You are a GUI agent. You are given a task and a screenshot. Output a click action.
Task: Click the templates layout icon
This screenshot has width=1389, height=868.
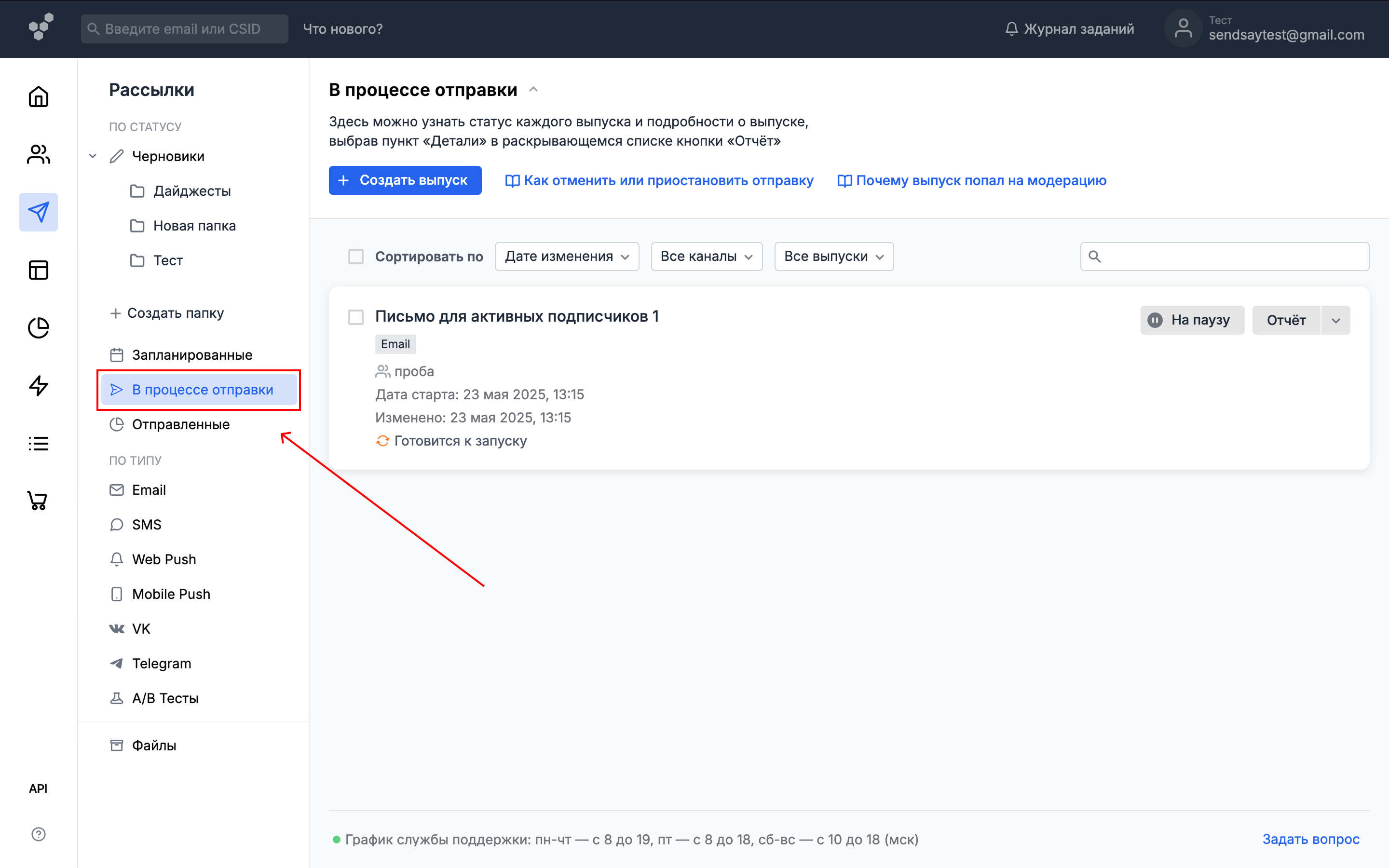(39, 270)
